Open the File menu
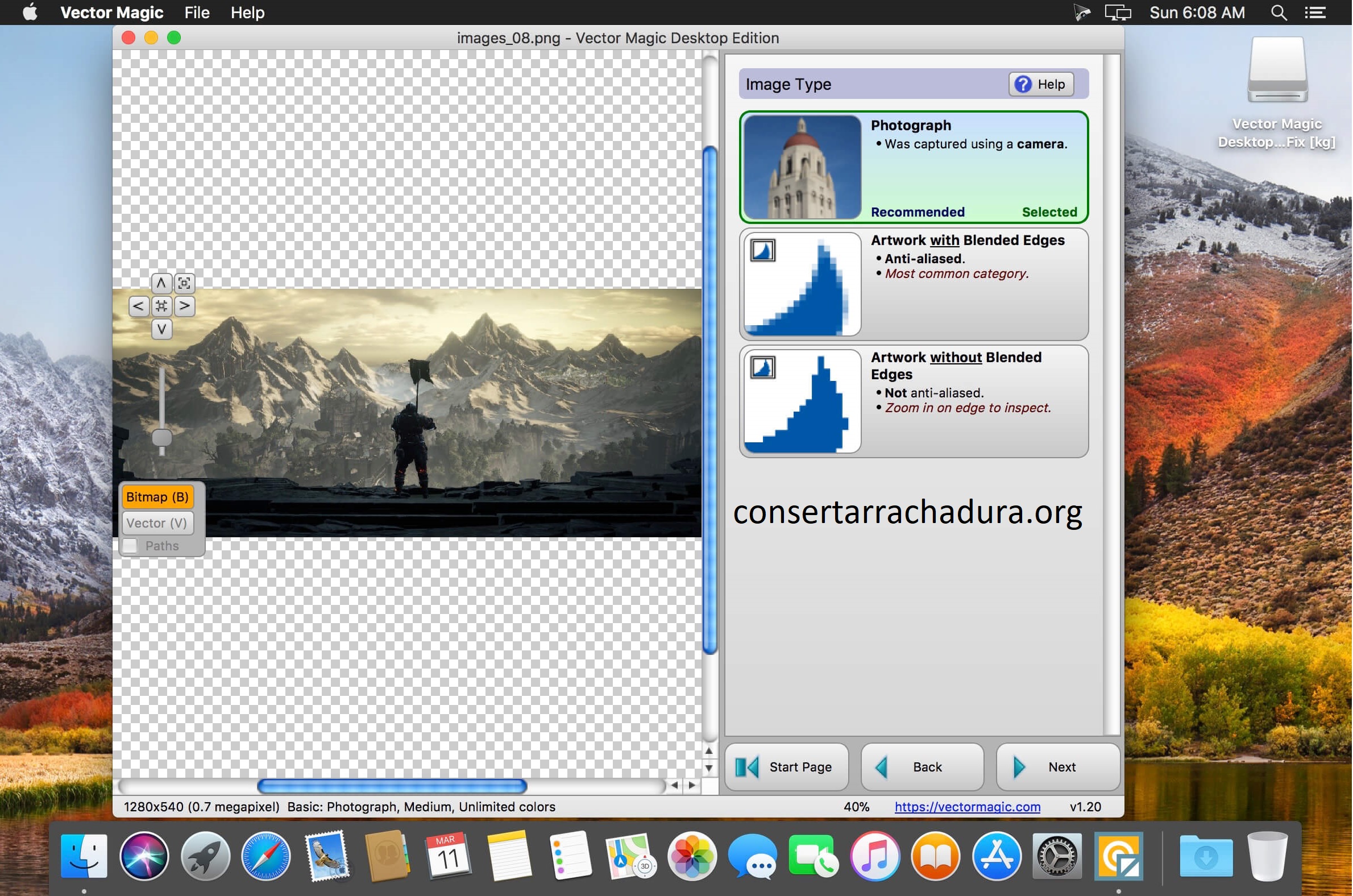The height and width of the screenshot is (896, 1353). 197,13
